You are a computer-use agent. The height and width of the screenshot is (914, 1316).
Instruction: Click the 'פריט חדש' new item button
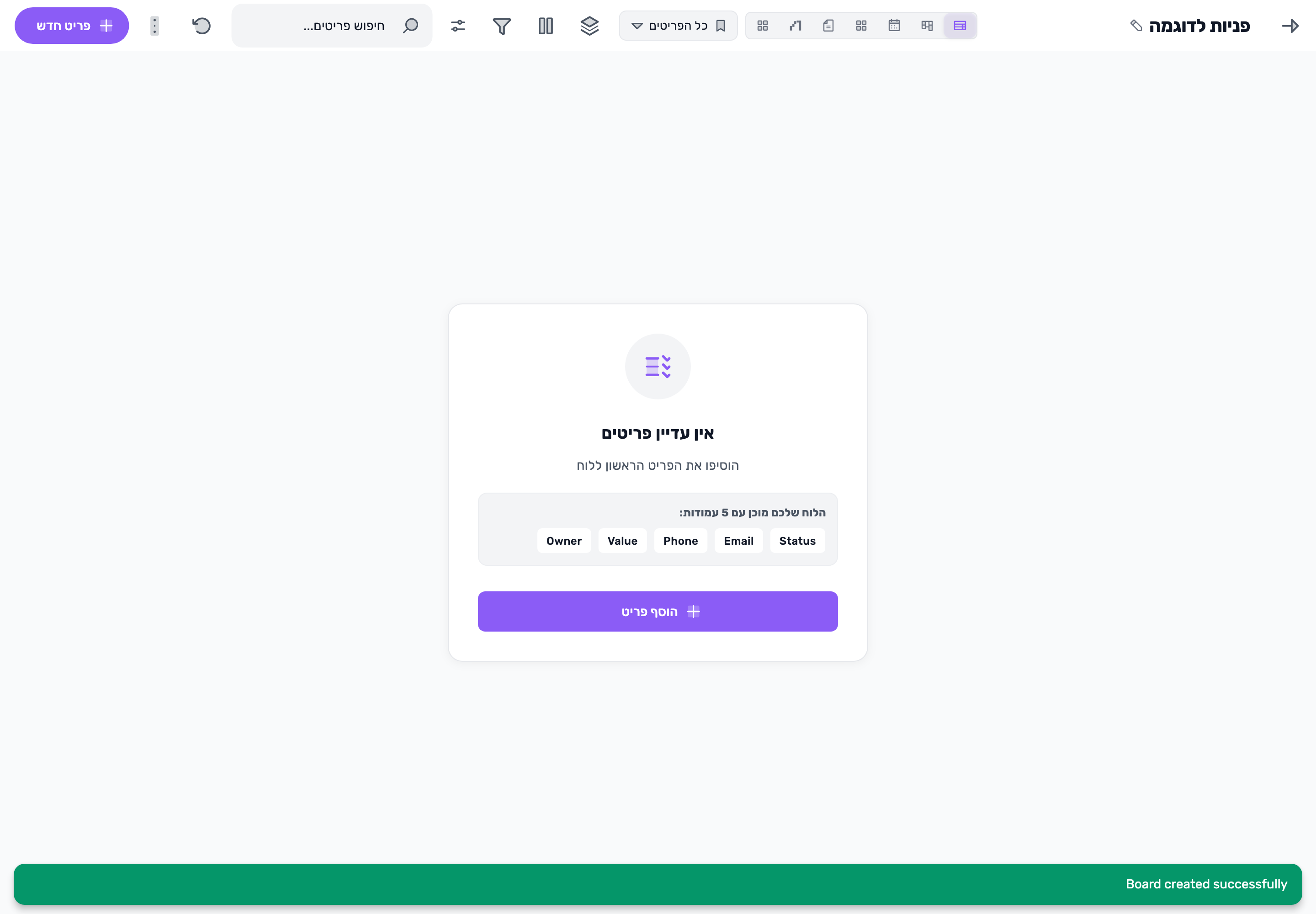click(72, 26)
